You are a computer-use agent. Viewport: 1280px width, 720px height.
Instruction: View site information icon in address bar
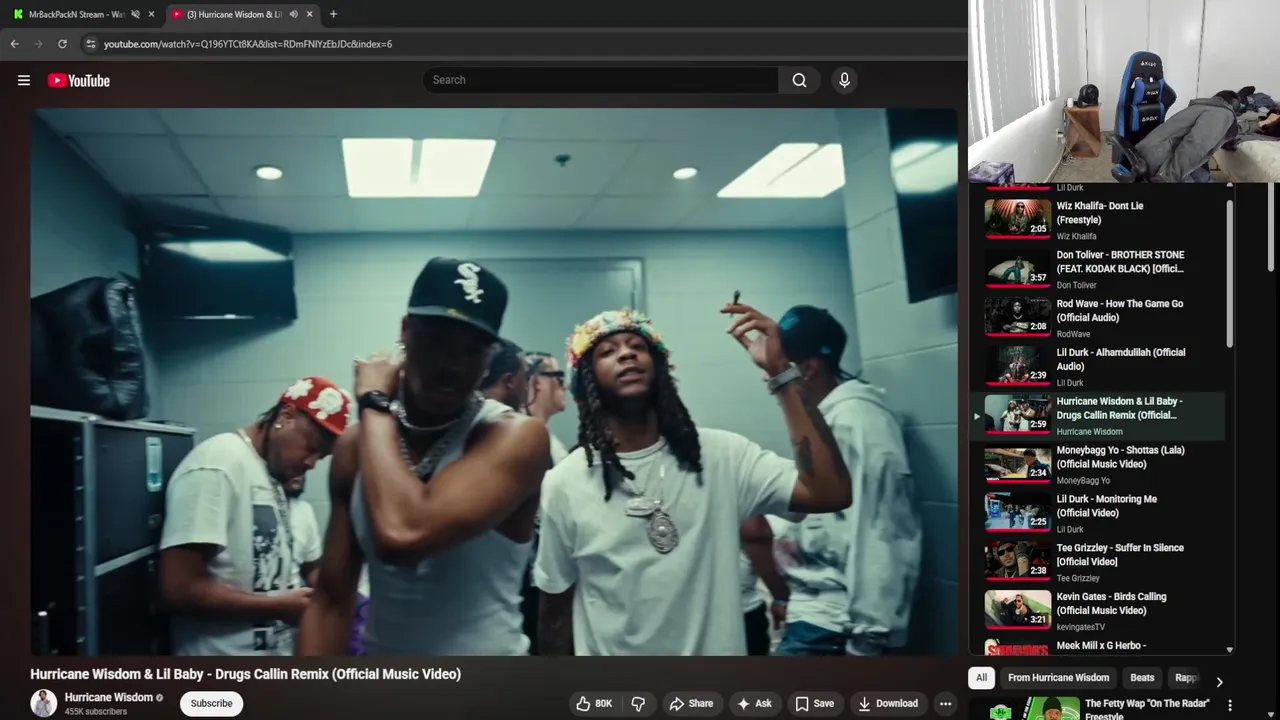click(x=90, y=44)
